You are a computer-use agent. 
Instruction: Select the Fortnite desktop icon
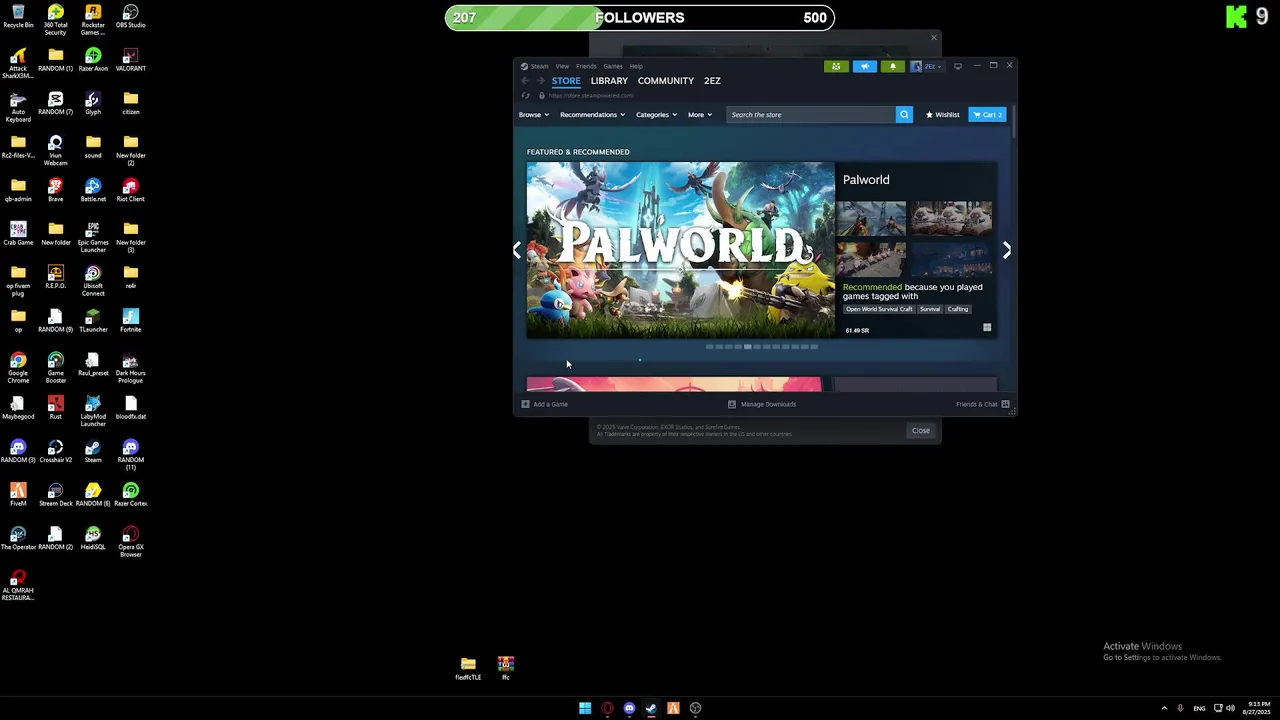tap(130, 321)
